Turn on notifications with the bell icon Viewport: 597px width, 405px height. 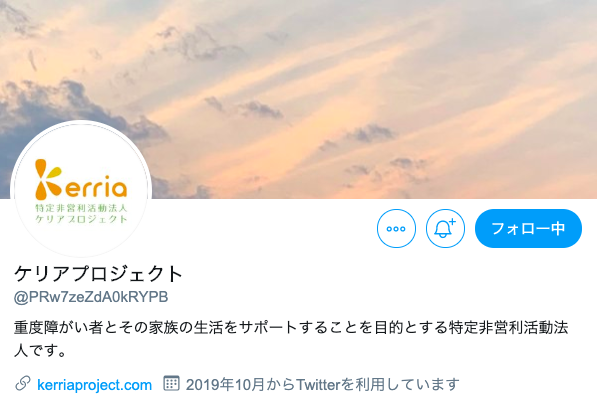click(445, 228)
